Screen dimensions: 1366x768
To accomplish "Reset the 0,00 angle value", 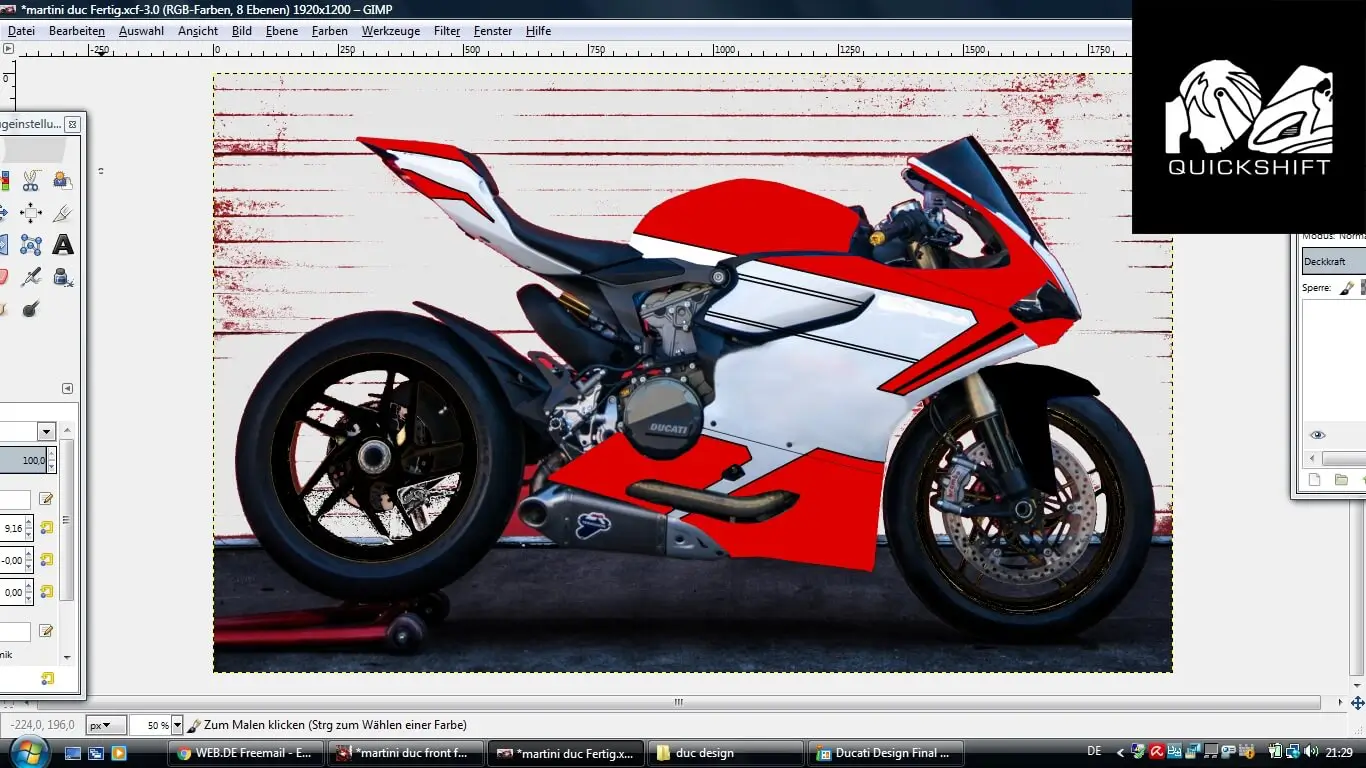I will (47, 592).
